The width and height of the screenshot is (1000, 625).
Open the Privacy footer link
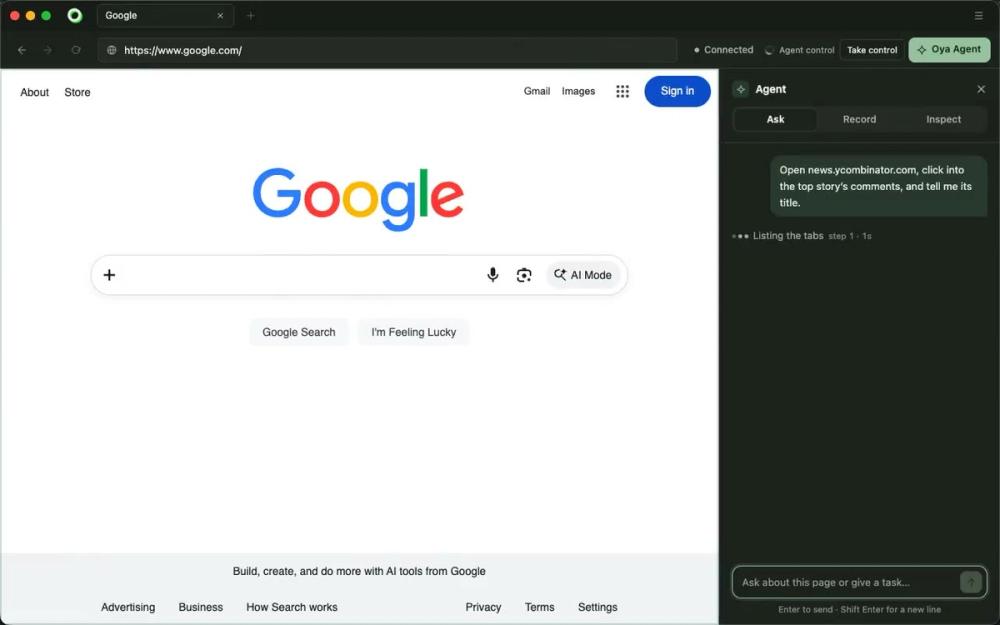coord(483,607)
